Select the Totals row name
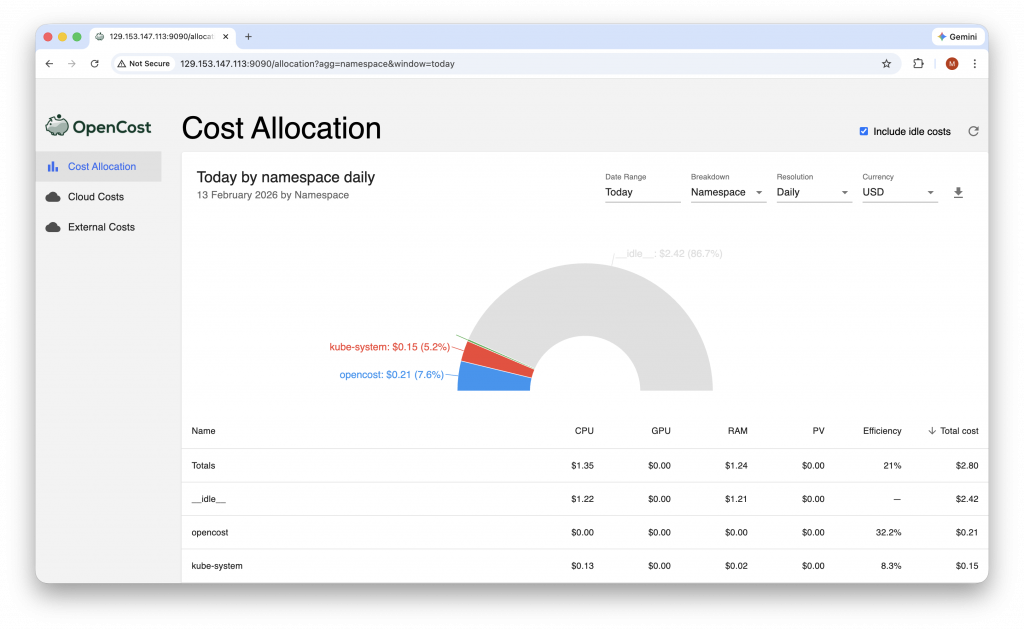Viewport: 1024px width, 630px height. [x=203, y=465]
